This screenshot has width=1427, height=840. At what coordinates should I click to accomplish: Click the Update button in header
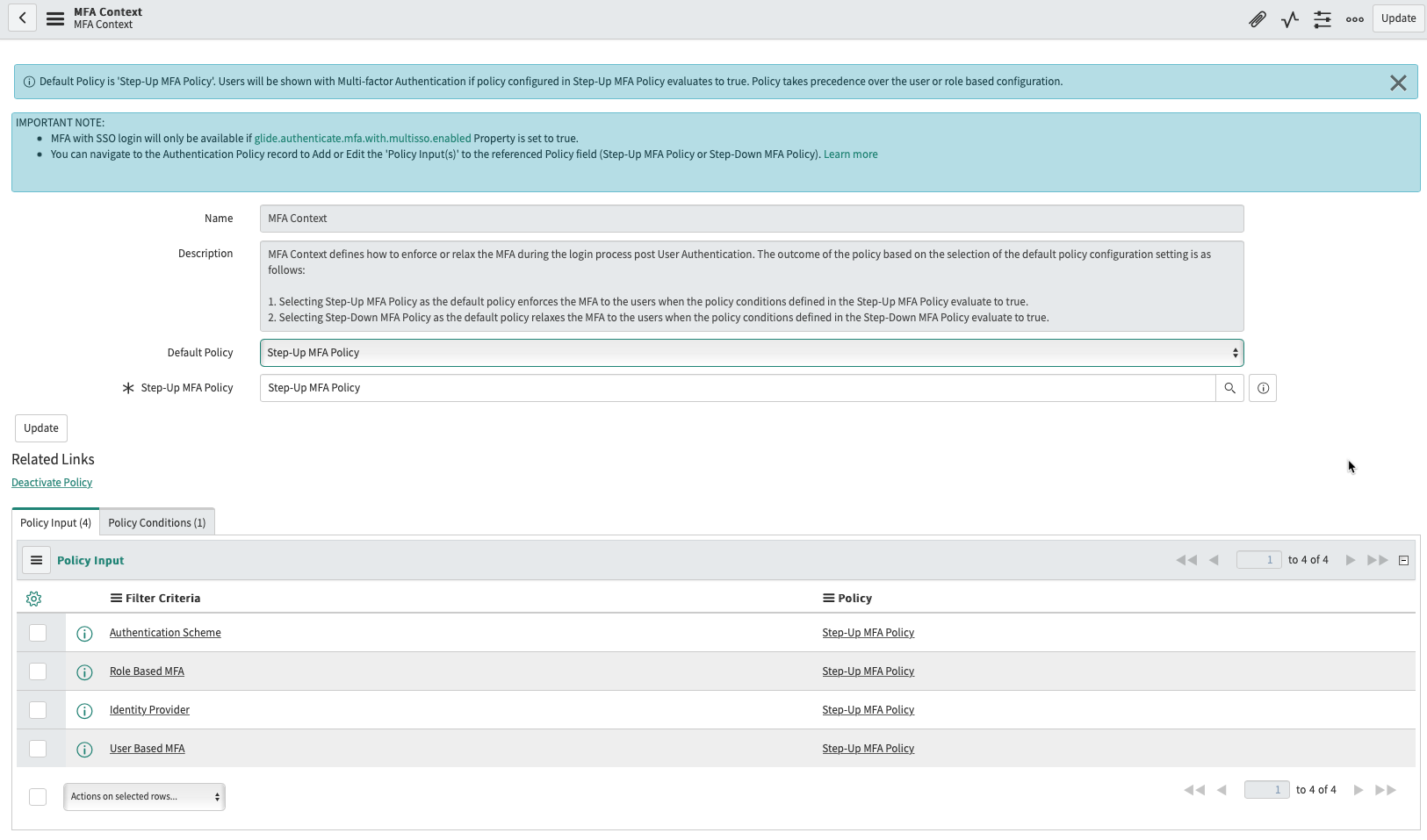tap(1398, 18)
